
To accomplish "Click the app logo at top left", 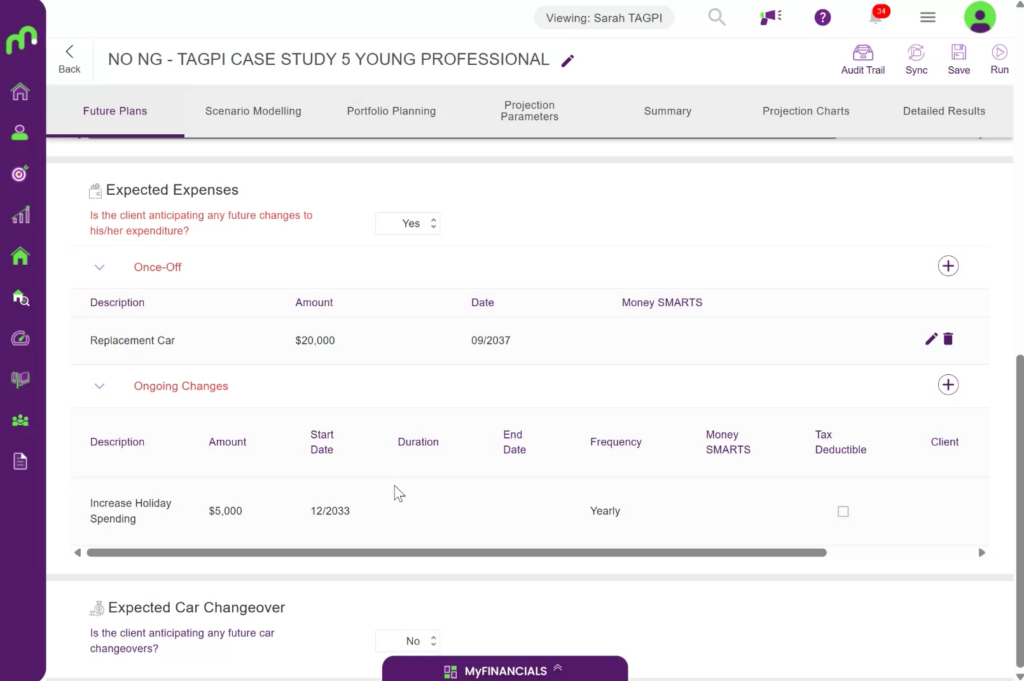I will [x=22, y=40].
